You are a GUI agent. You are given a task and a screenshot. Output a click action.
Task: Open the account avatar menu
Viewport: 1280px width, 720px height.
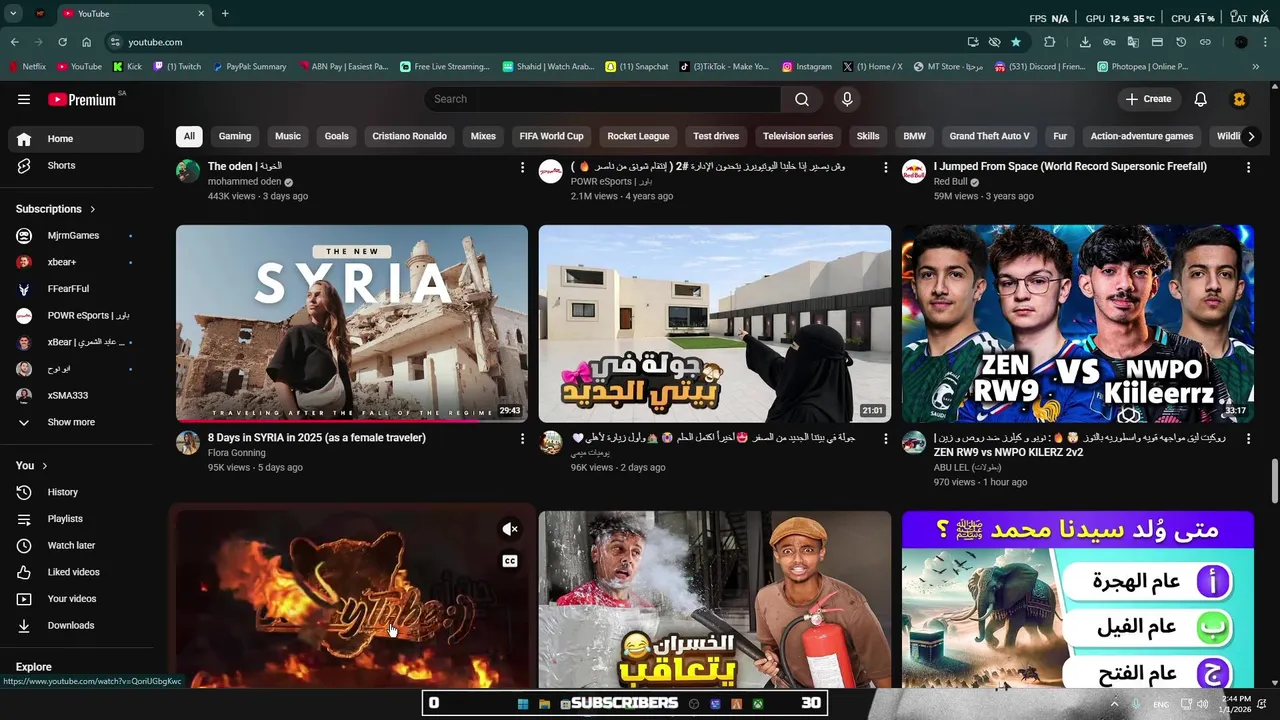coord(1239,99)
